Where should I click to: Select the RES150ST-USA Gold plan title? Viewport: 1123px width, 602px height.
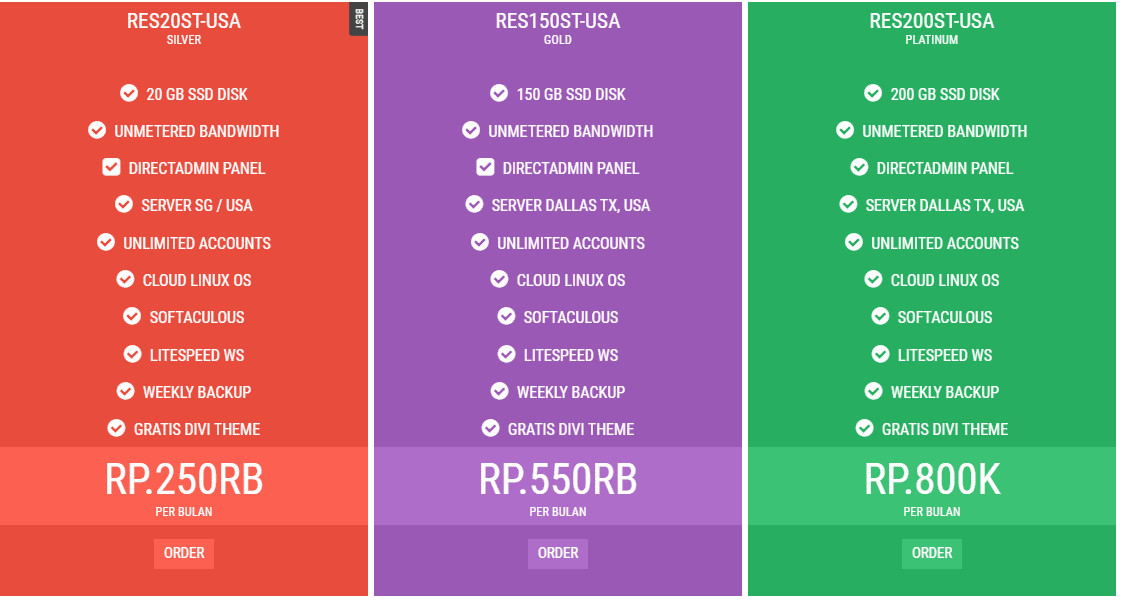(x=558, y=21)
